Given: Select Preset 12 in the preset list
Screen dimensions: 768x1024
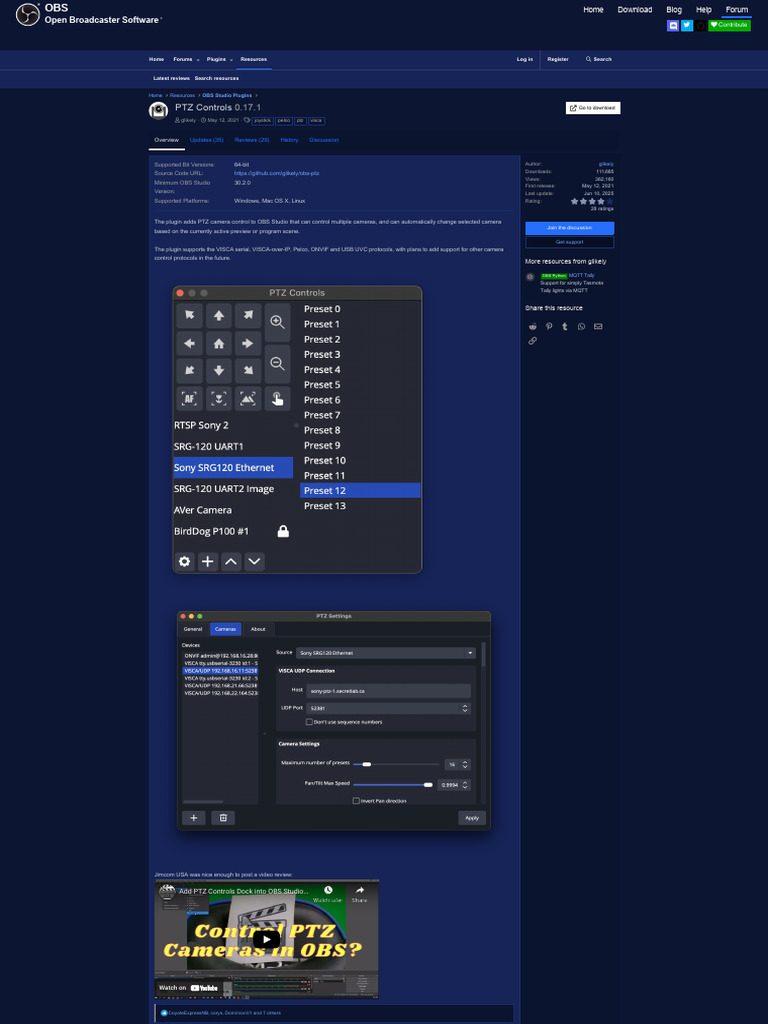Looking at the screenshot, I should coord(360,490).
